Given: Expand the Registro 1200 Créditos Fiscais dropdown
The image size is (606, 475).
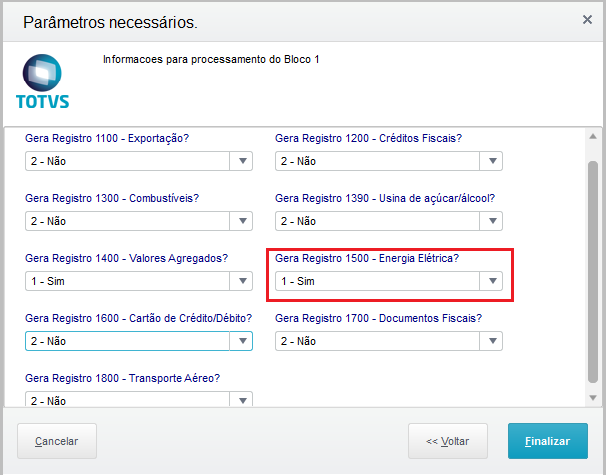Looking at the screenshot, I should [492, 161].
